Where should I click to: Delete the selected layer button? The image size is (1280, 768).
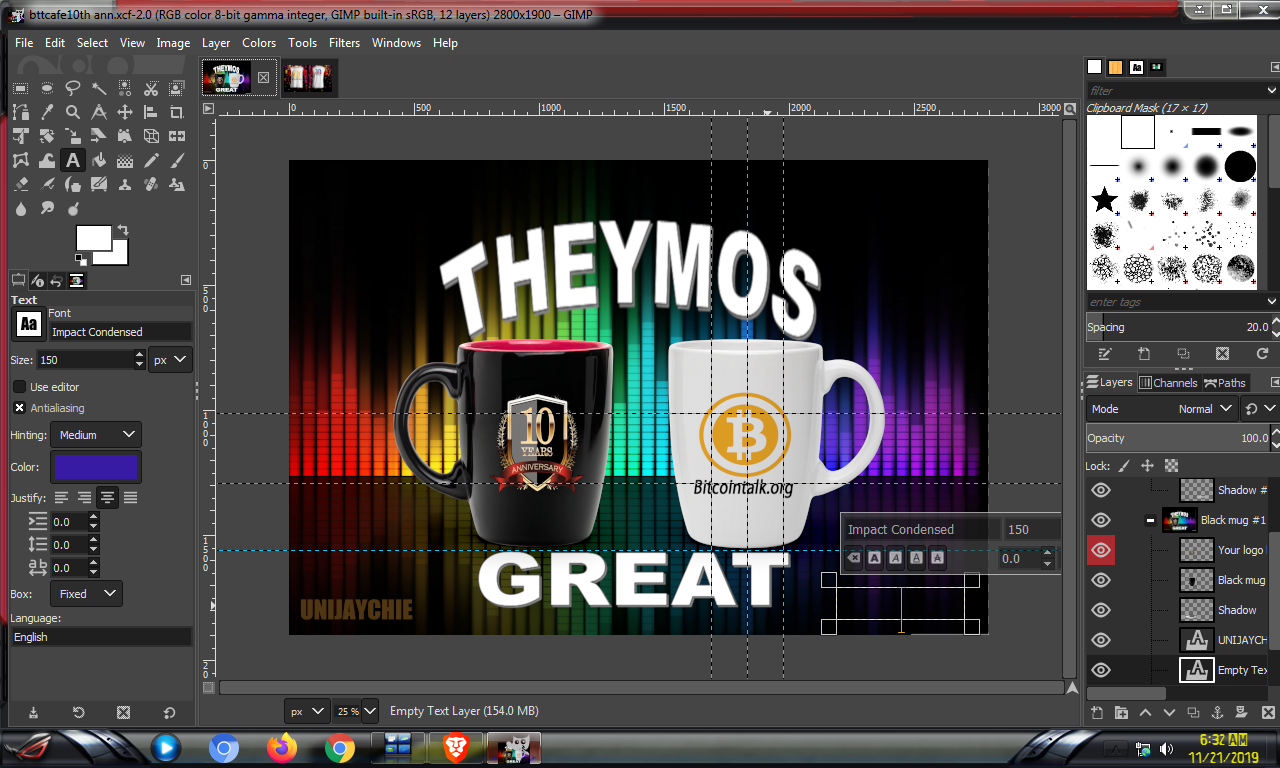[1268, 712]
